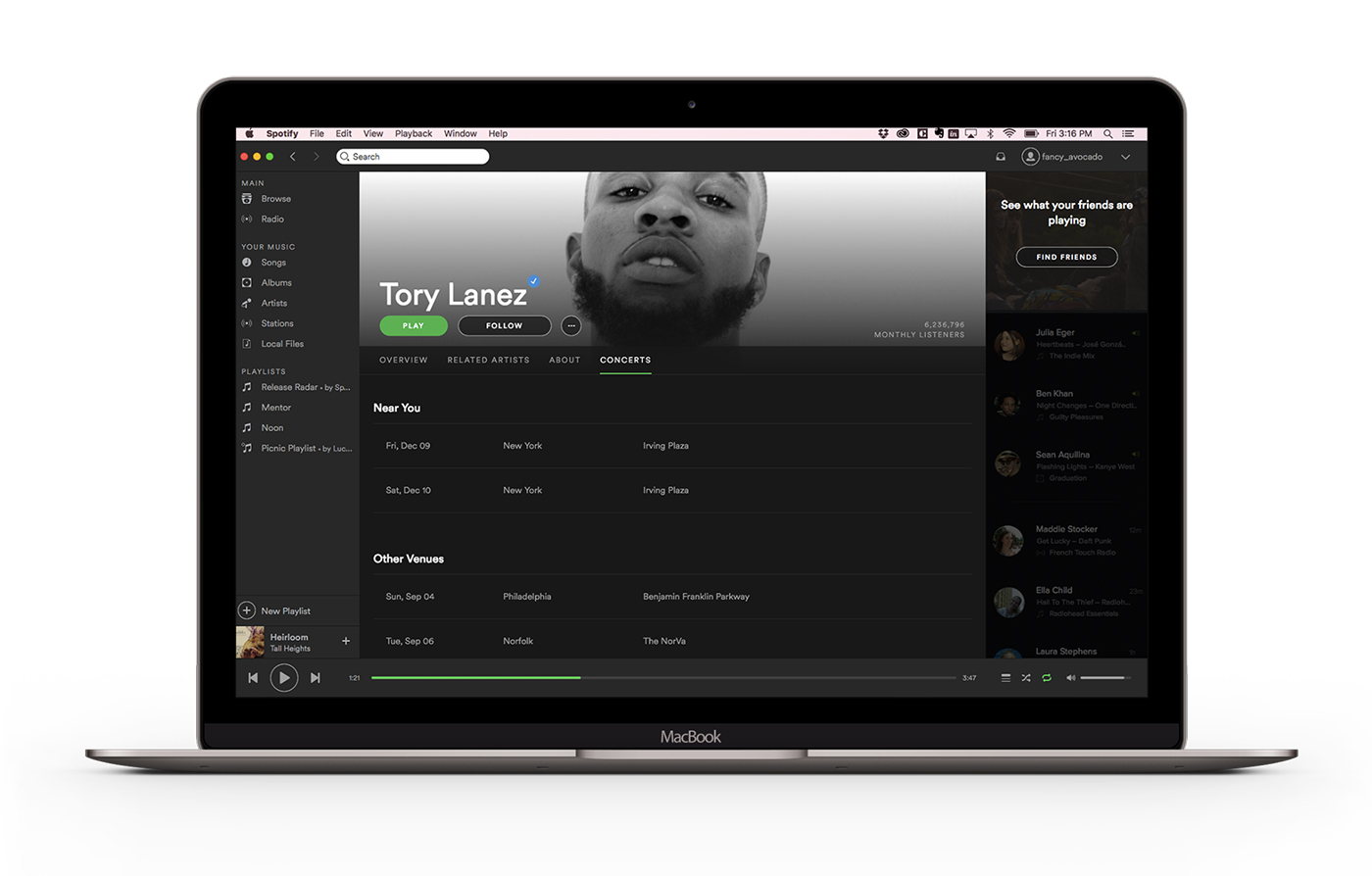Open the Apple menu

249,133
